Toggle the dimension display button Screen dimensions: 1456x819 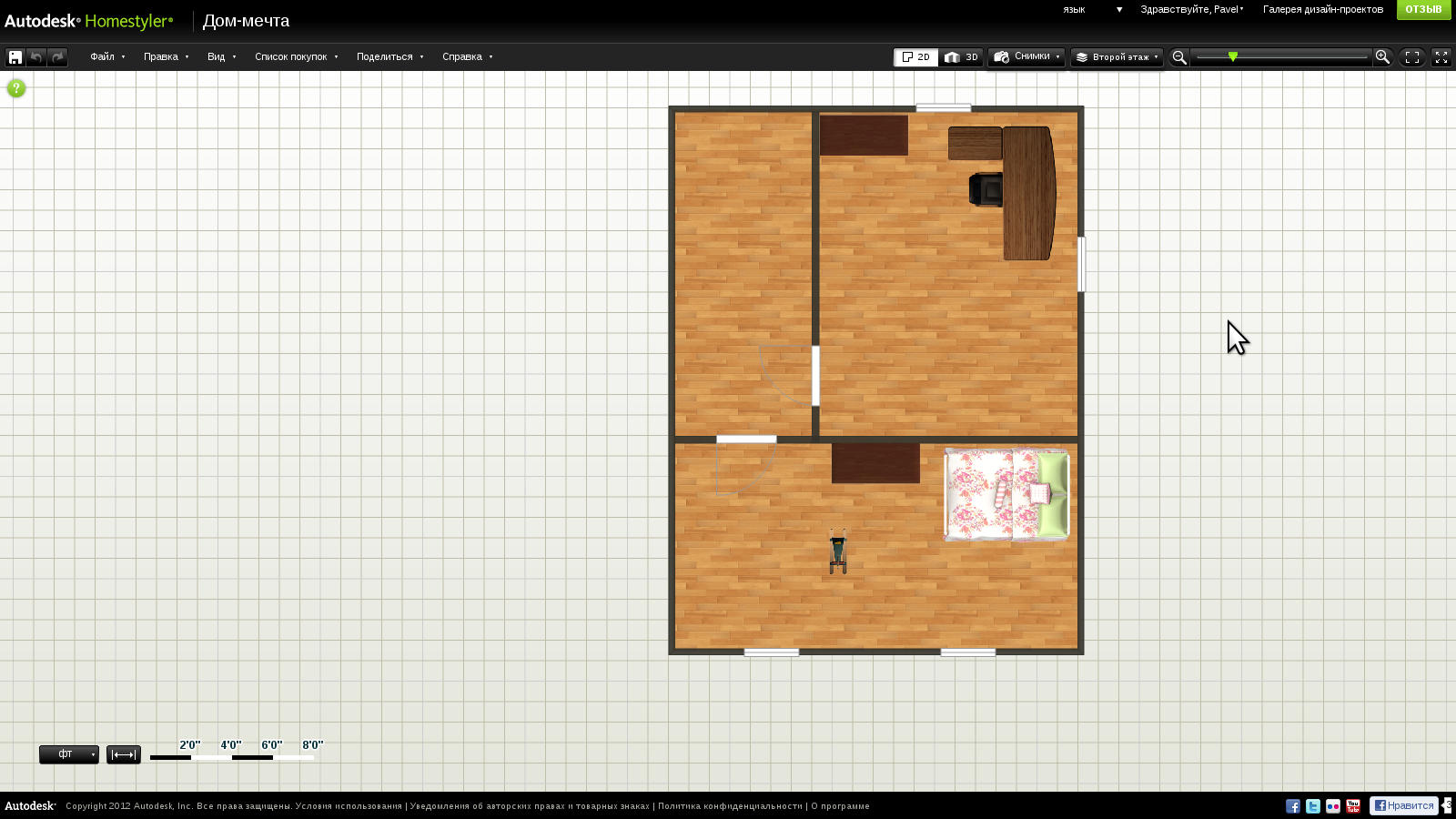tap(124, 754)
